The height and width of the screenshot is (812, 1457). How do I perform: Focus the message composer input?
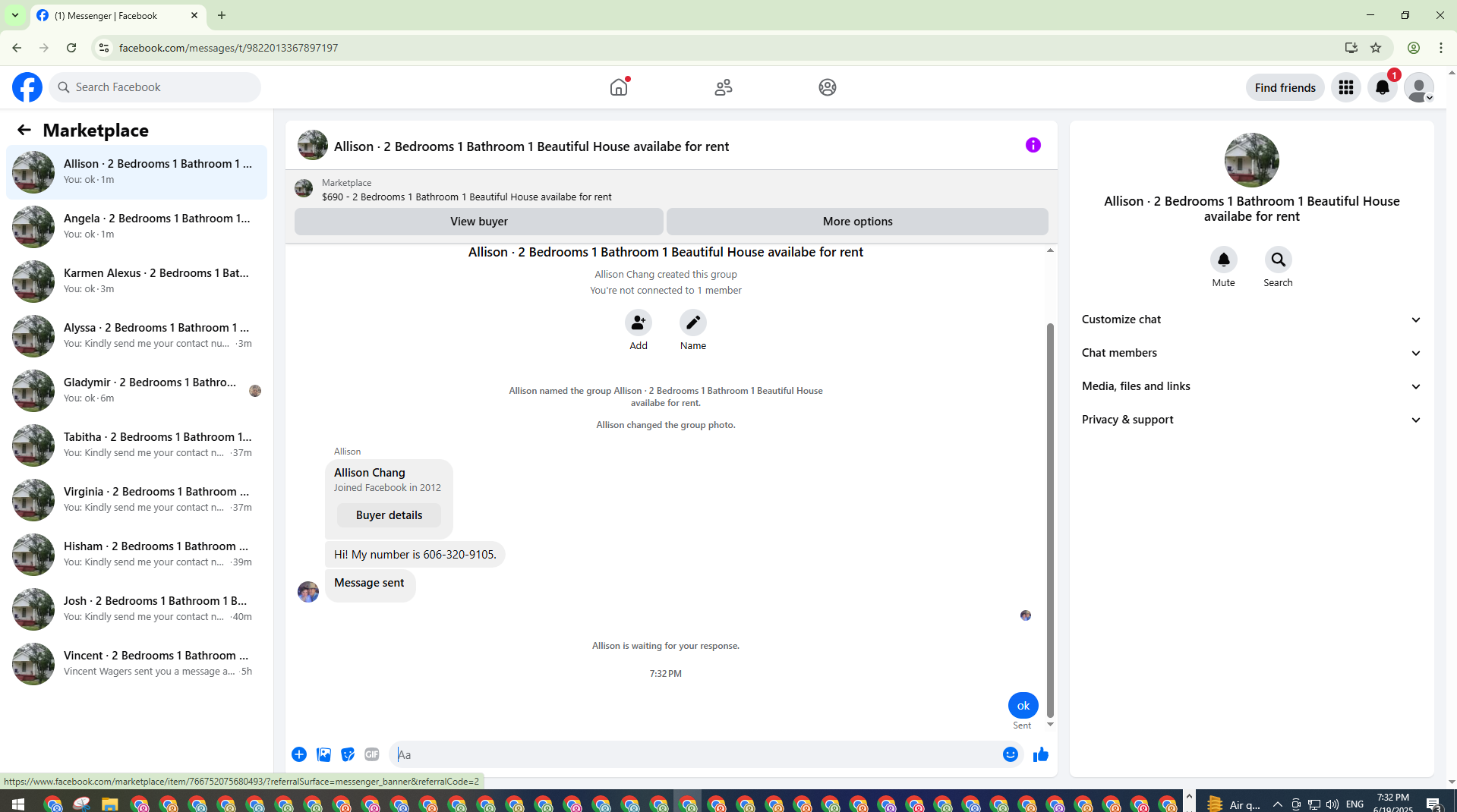click(695, 754)
